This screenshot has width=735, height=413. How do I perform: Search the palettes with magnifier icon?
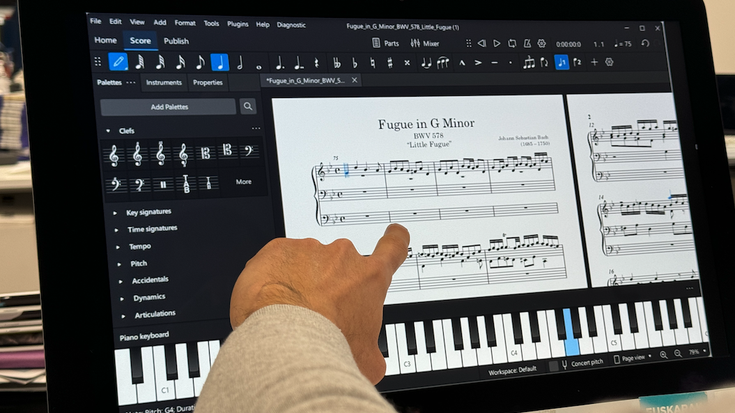click(x=248, y=106)
